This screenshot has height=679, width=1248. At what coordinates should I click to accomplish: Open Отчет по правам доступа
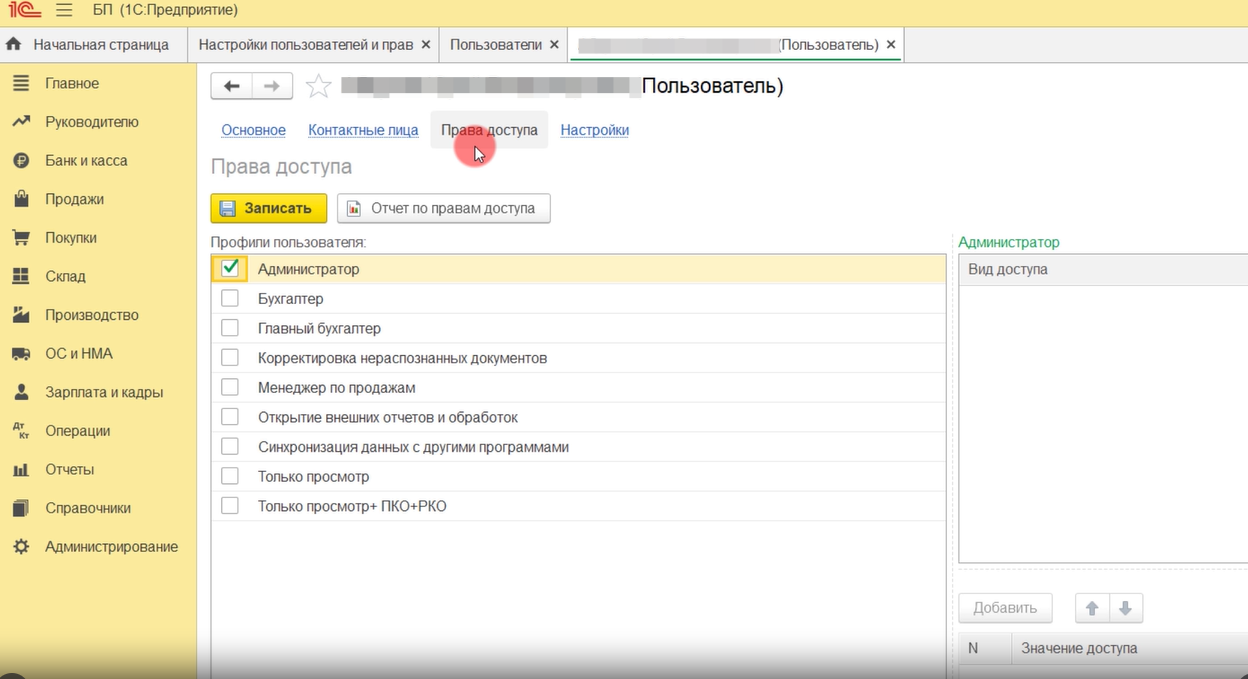tap(443, 208)
